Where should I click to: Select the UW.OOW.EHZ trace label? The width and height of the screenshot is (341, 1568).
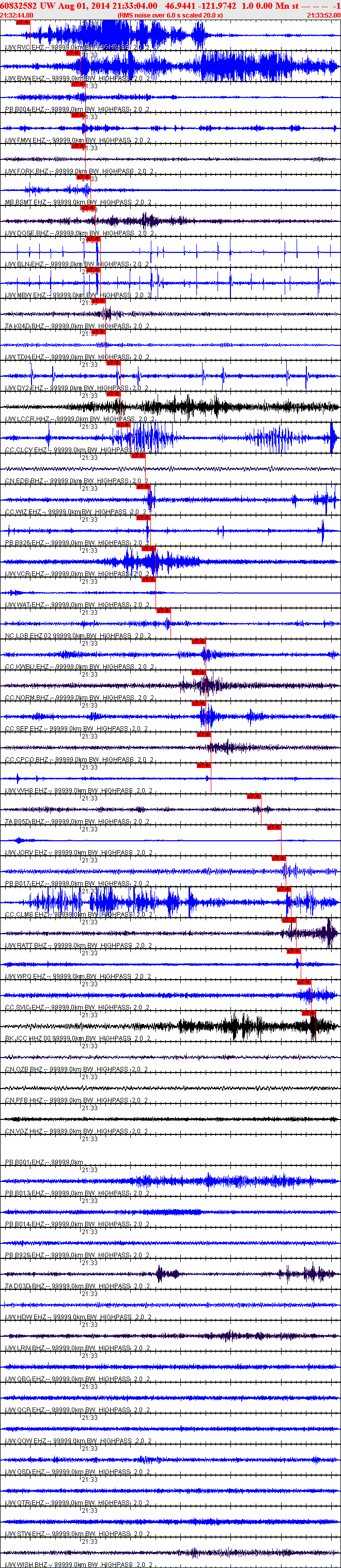tap(78, 1442)
